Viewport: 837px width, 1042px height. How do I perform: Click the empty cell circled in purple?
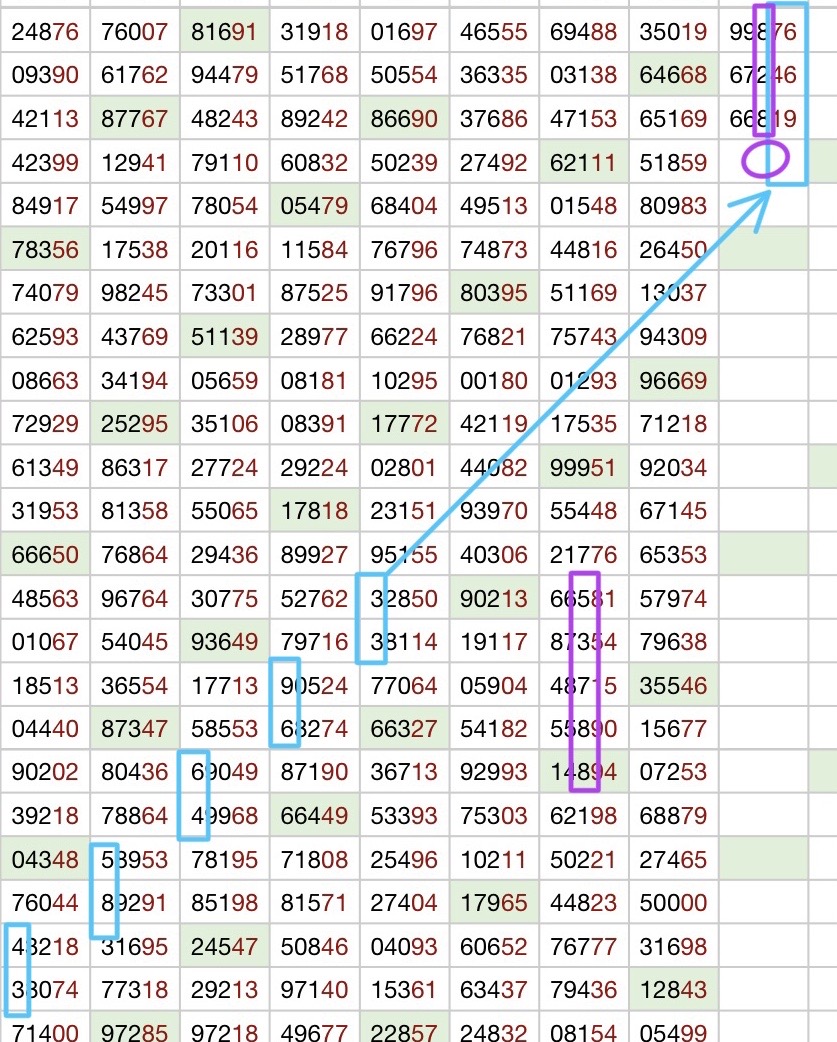(765, 160)
